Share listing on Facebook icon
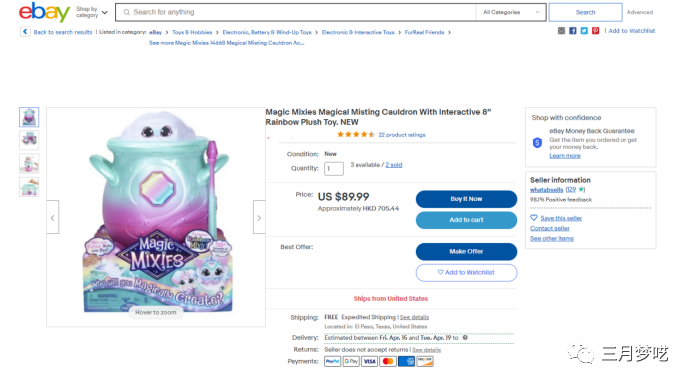Image resolution: width=691 pixels, height=384 pixels. (572, 31)
